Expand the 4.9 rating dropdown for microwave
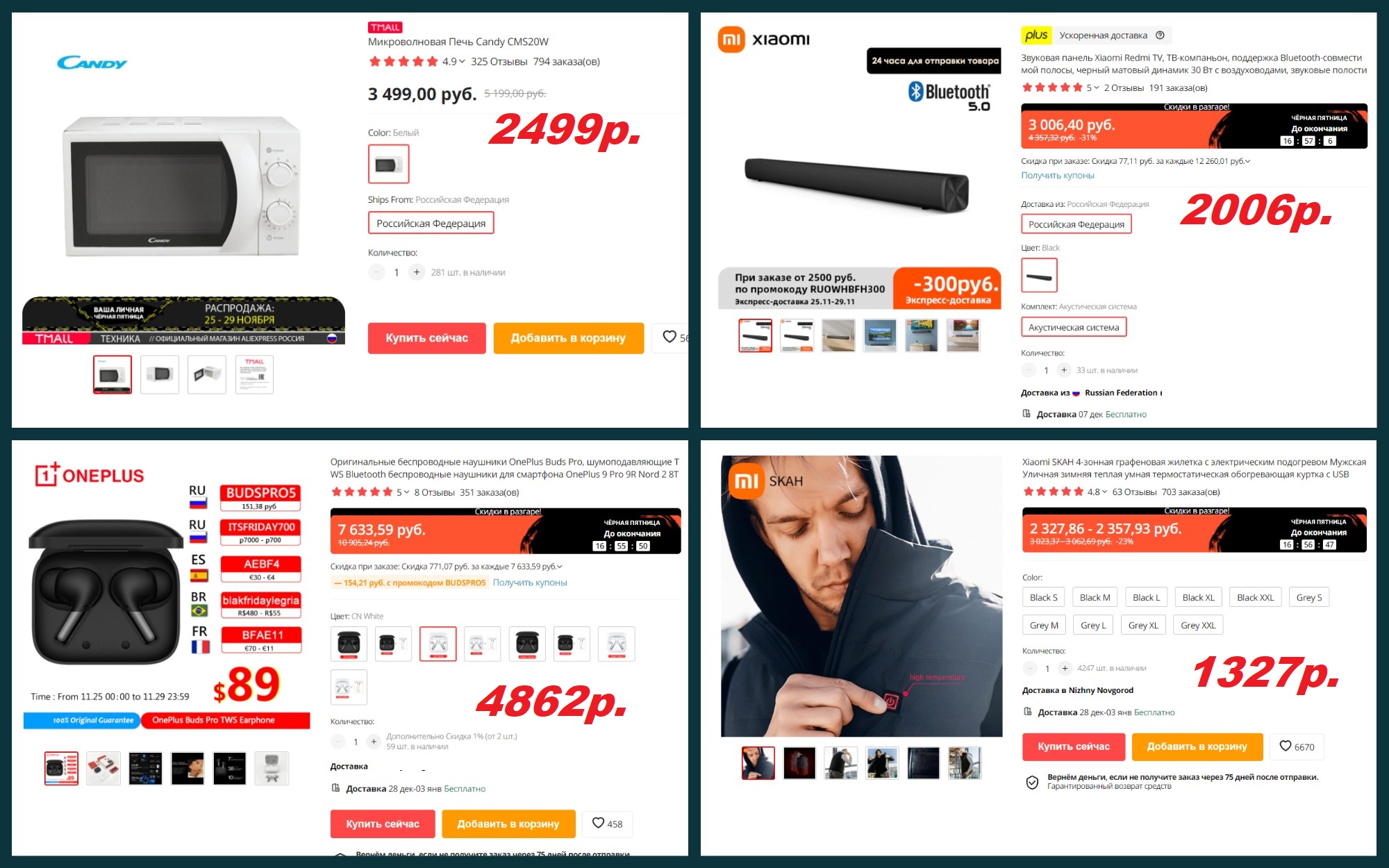1389x868 pixels. pyautogui.click(x=462, y=62)
